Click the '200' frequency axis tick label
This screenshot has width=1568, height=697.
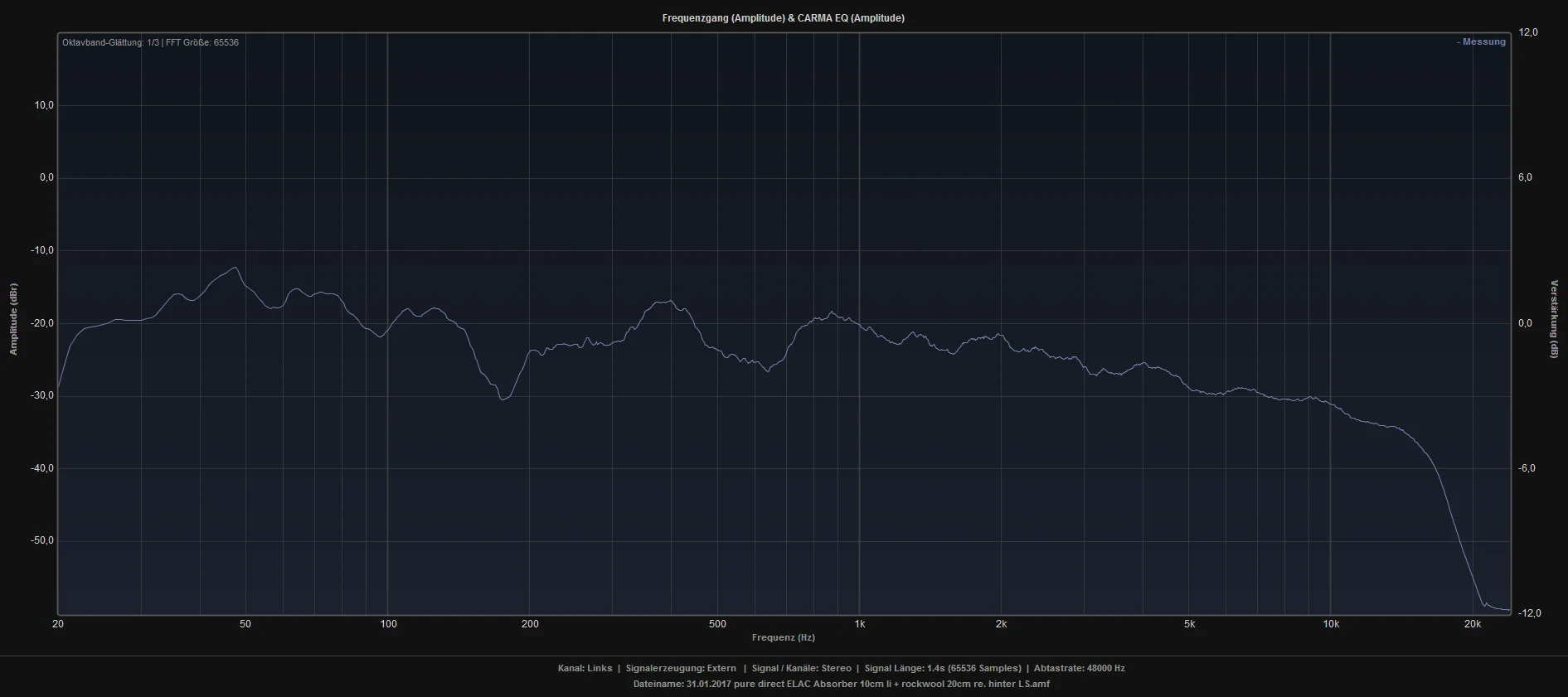coord(530,624)
